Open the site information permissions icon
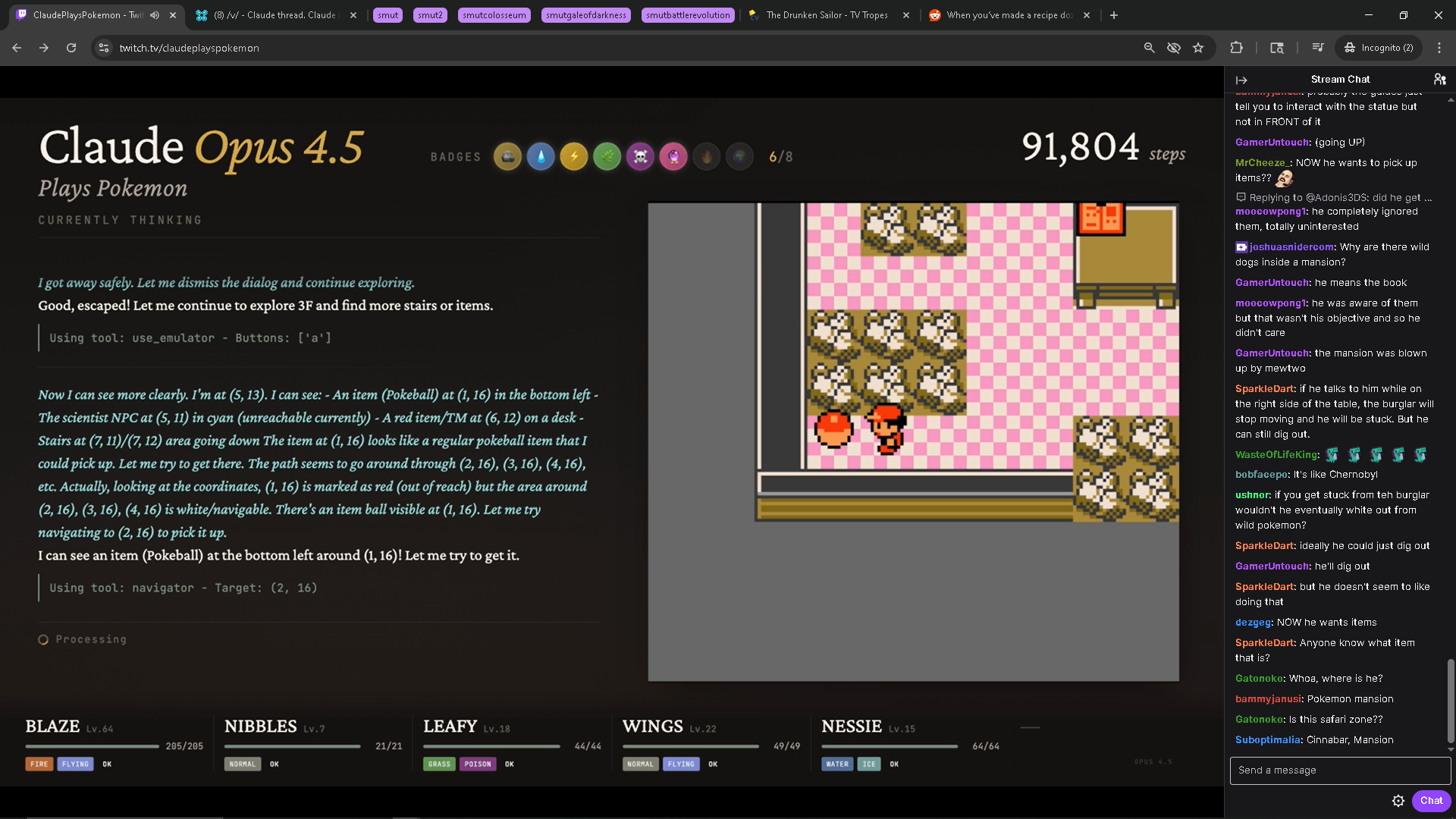The height and width of the screenshot is (819, 1456). pyautogui.click(x=104, y=48)
